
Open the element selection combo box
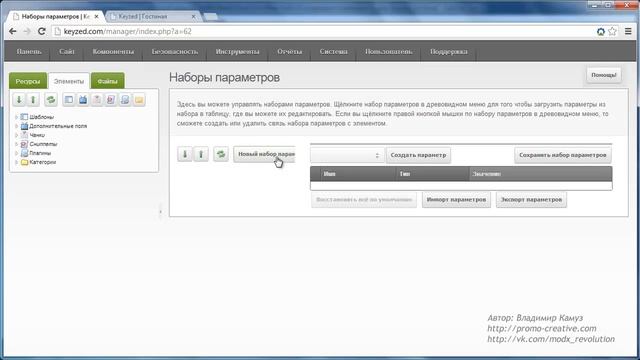[347, 155]
